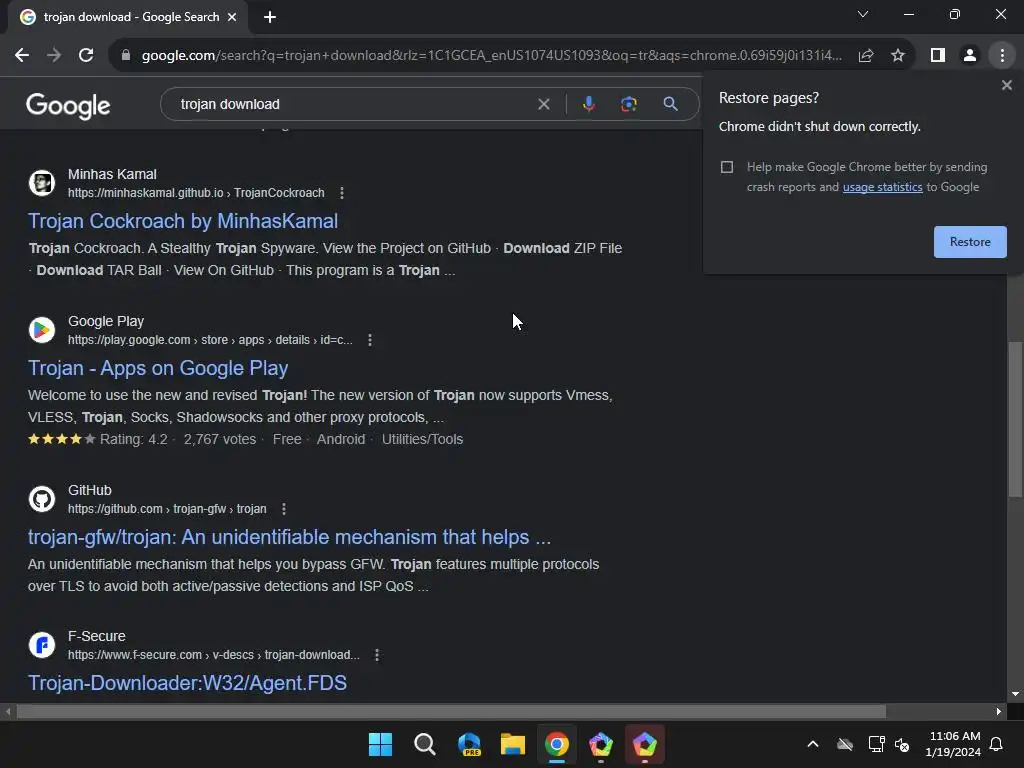Open more options for Minhas Kamal result

coord(342,193)
